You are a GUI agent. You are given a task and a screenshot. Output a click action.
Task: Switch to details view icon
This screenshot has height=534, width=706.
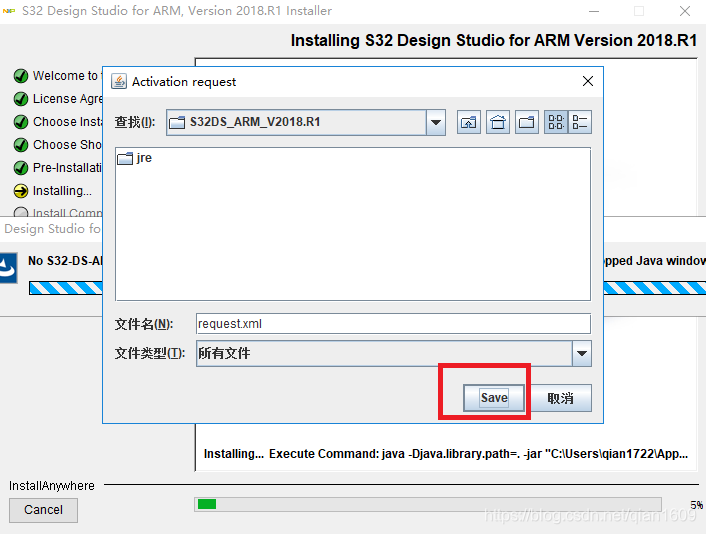(580, 123)
